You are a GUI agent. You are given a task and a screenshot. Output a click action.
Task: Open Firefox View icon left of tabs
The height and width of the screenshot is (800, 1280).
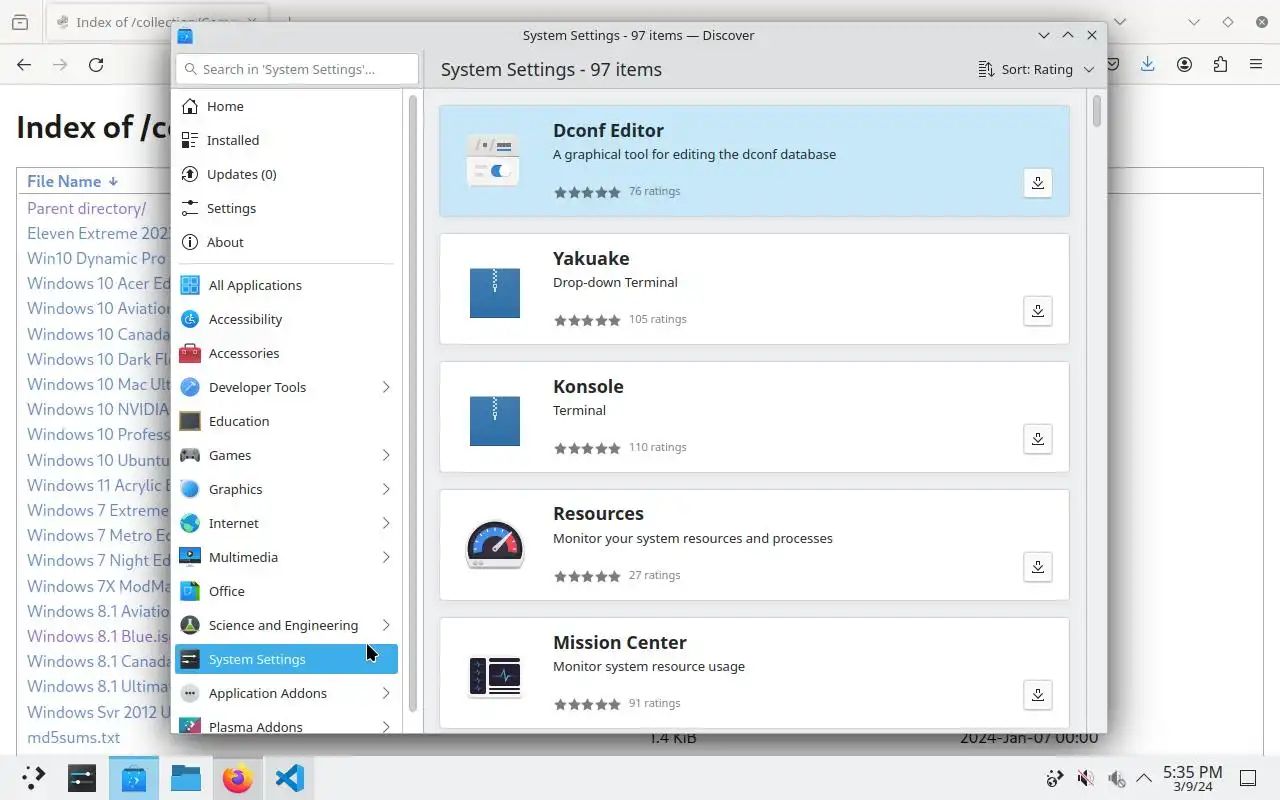coord(20,22)
